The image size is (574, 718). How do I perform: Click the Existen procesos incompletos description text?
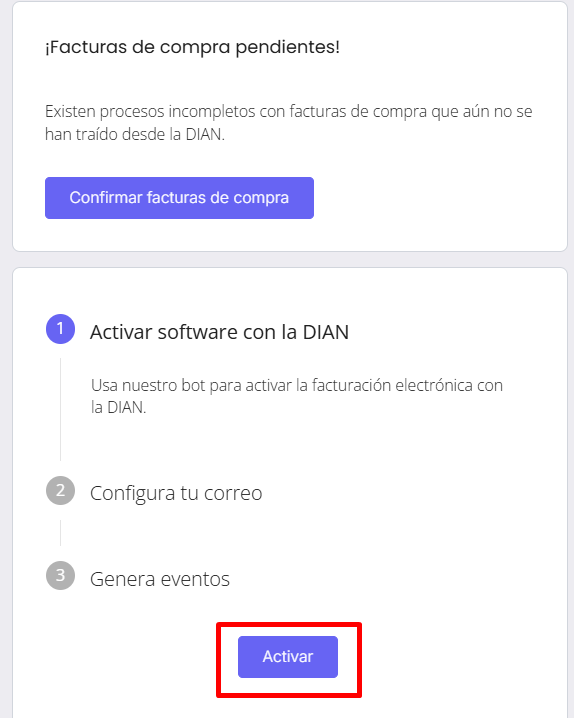click(288, 123)
